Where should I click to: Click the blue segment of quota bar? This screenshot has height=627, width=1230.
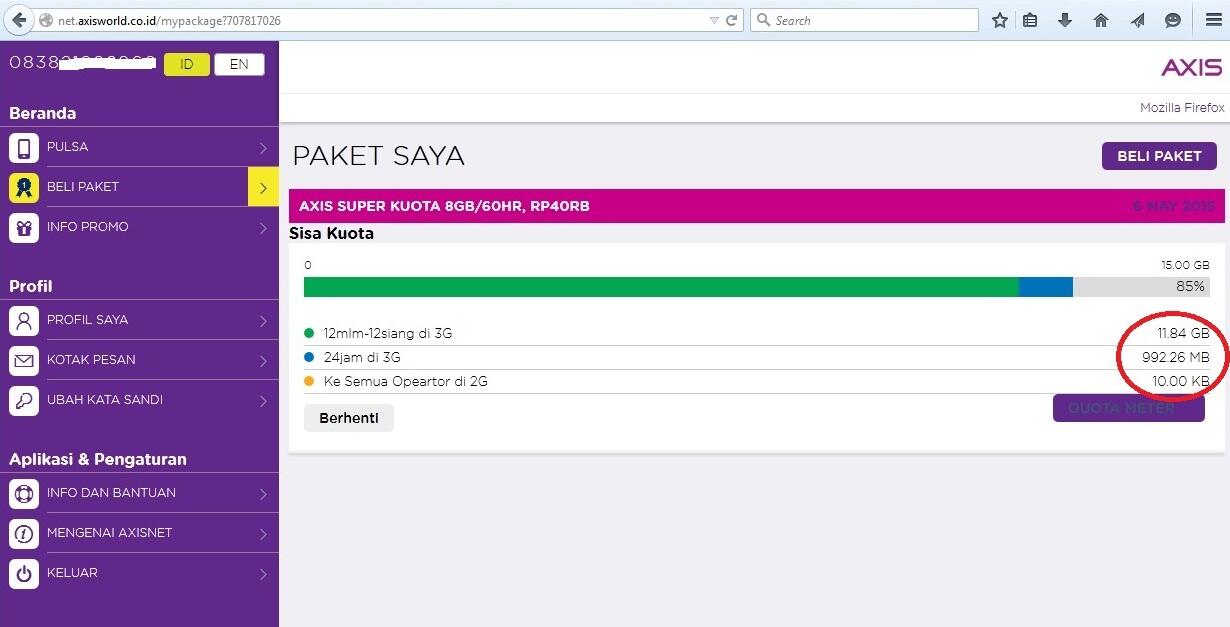tap(1046, 287)
